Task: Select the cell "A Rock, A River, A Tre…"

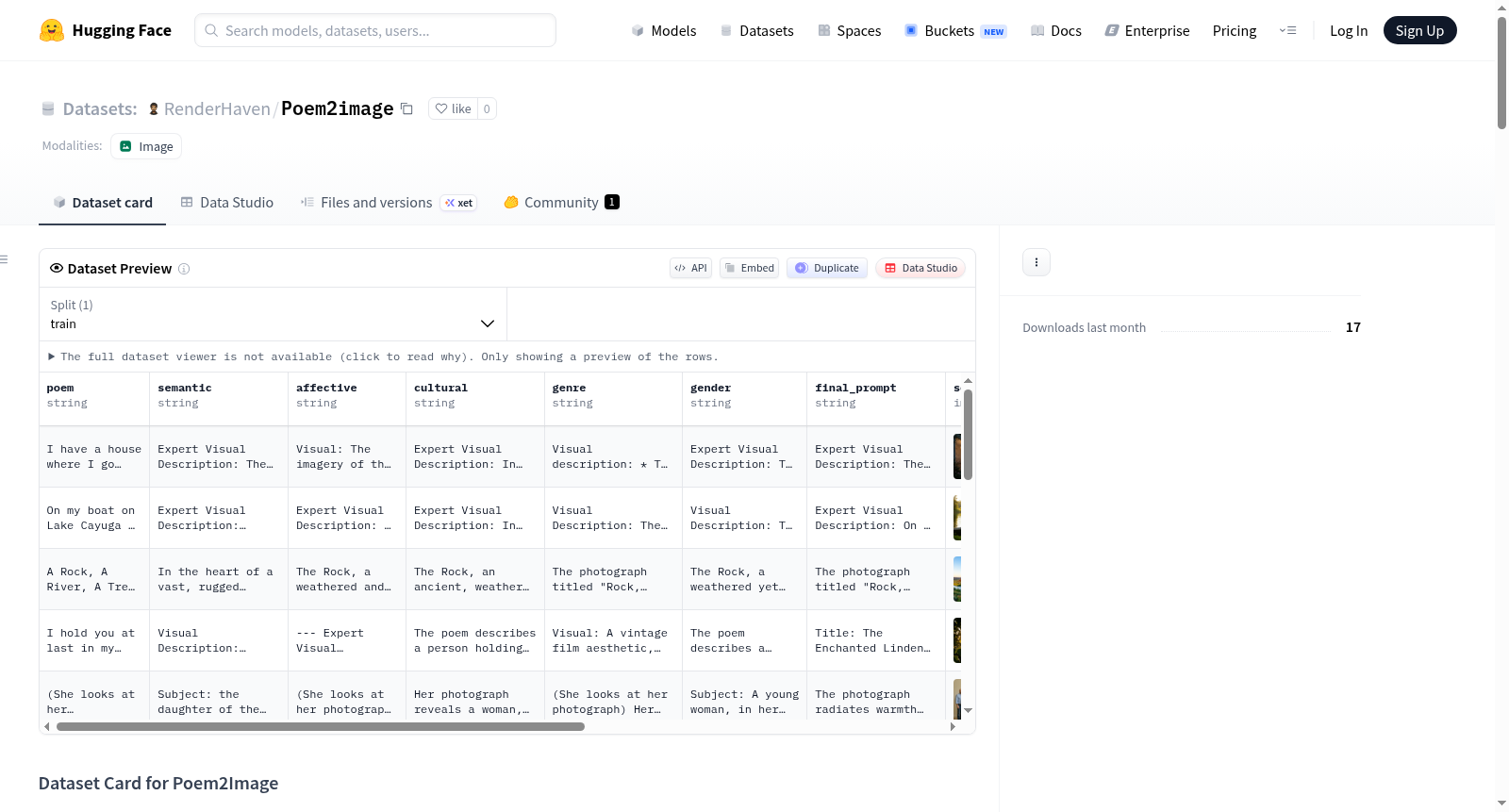Action: tap(94, 579)
